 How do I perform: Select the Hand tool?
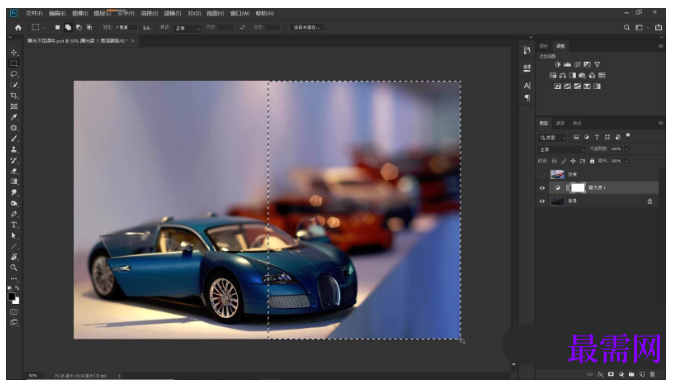(14, 257)
